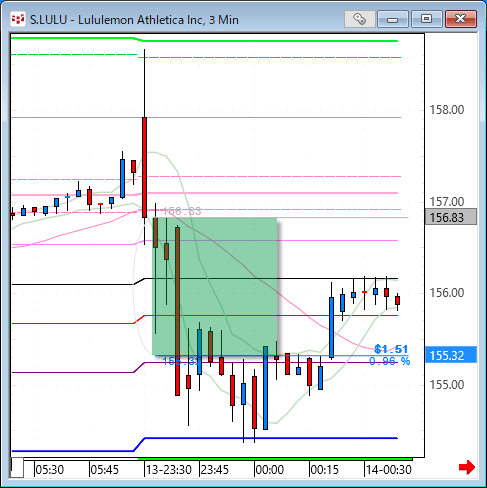Image resolution: width=487 pixels, height=488 pixels.
Task: Click the tall red candle at 13-23:30
Action: (144, 167)
